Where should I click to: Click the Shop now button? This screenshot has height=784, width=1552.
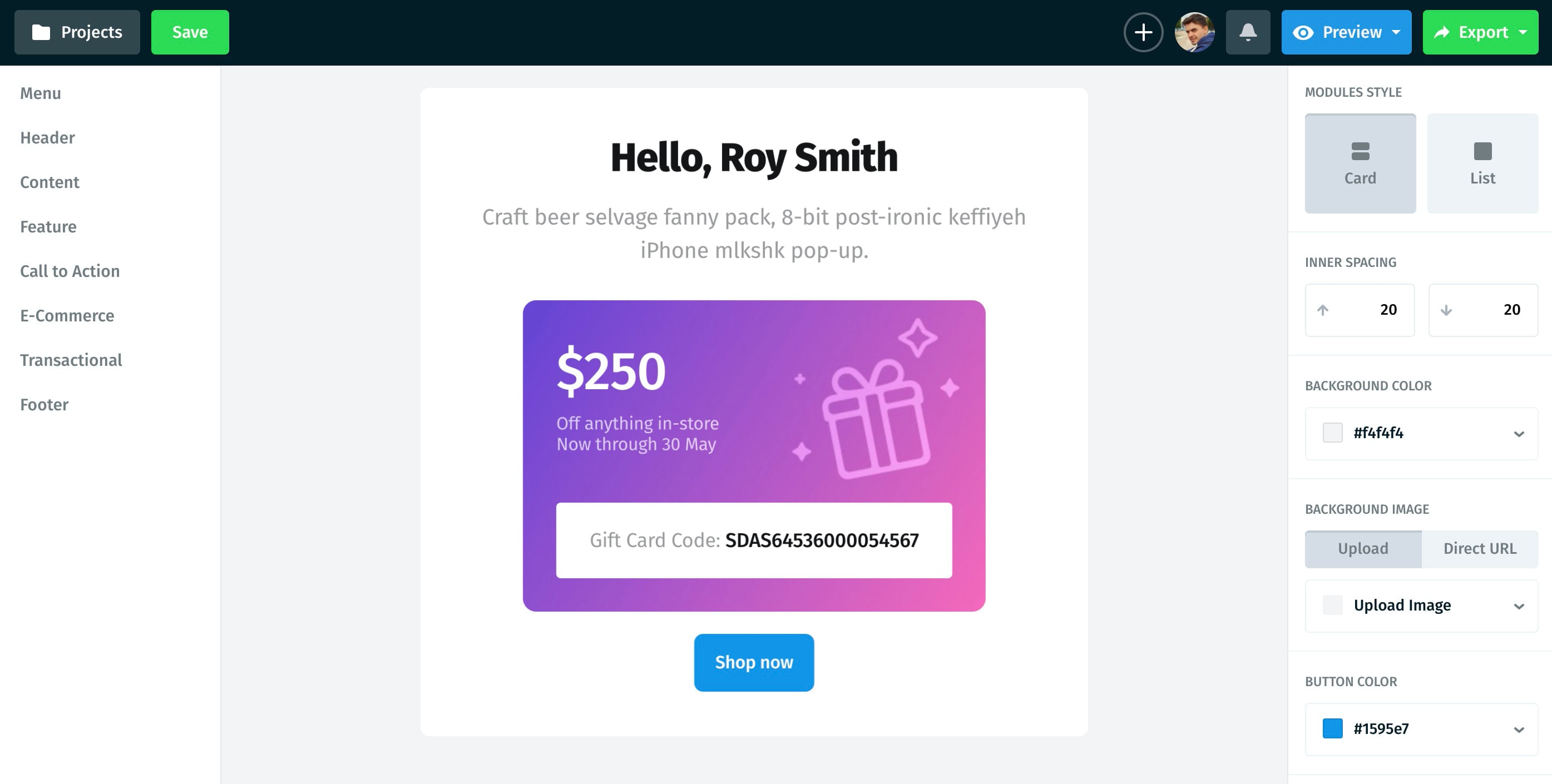(753, 661)
